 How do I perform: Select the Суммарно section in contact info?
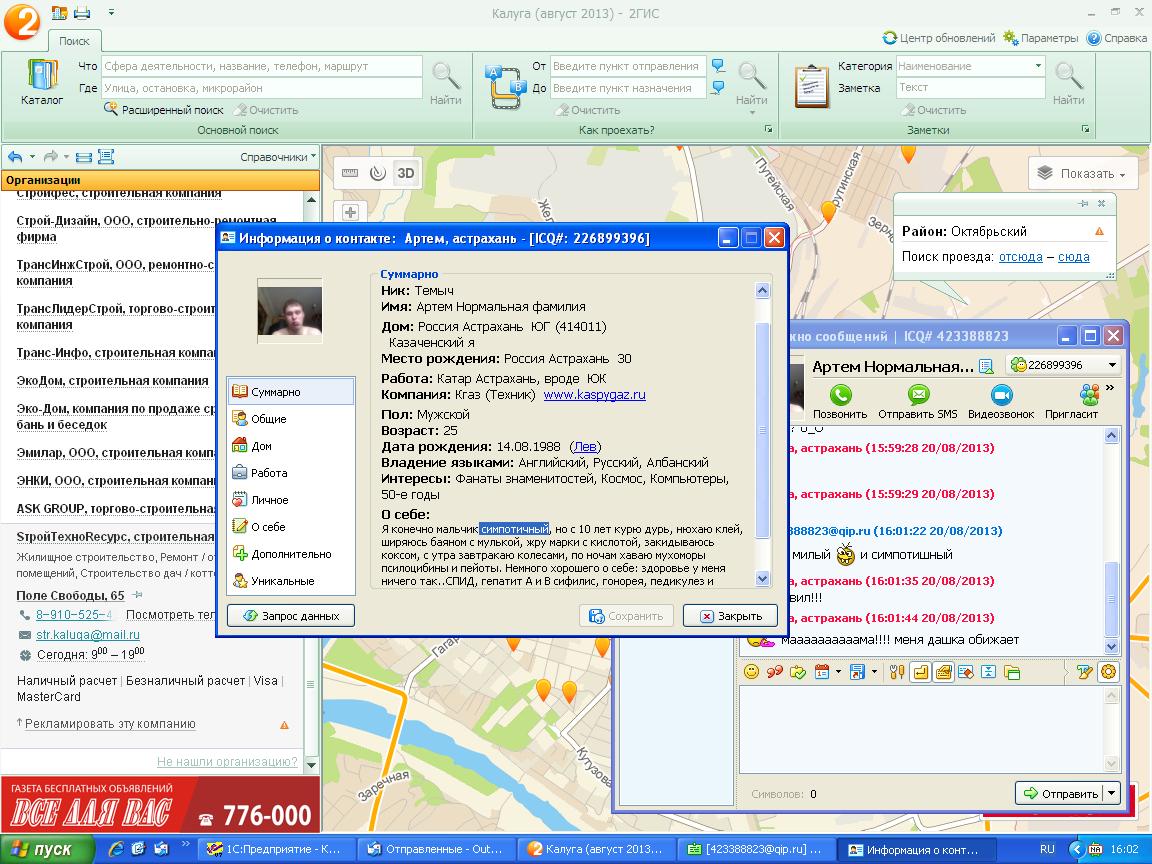coord(291,392)
